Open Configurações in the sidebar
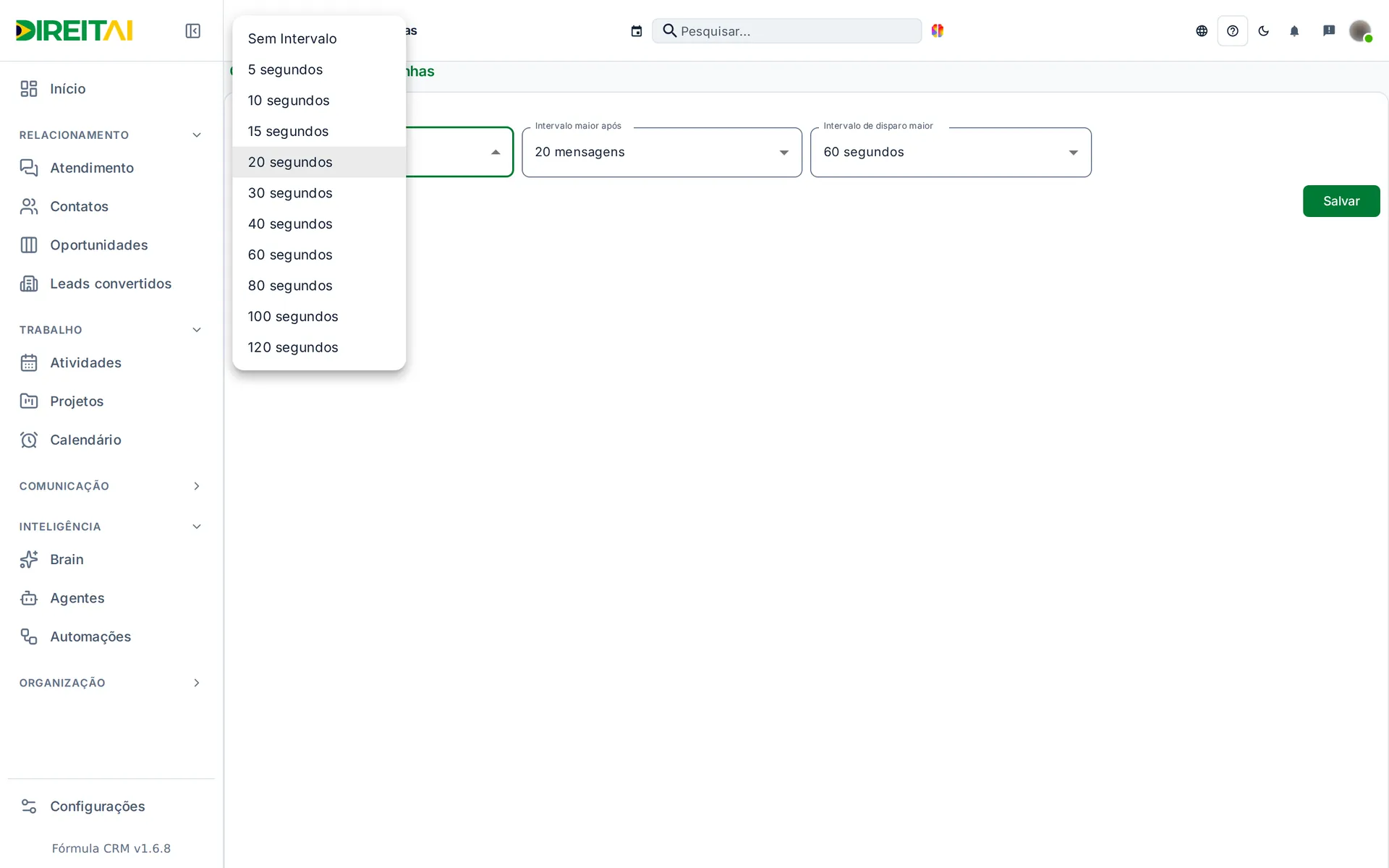1389x868 pixels. click(x=111, y=807)
